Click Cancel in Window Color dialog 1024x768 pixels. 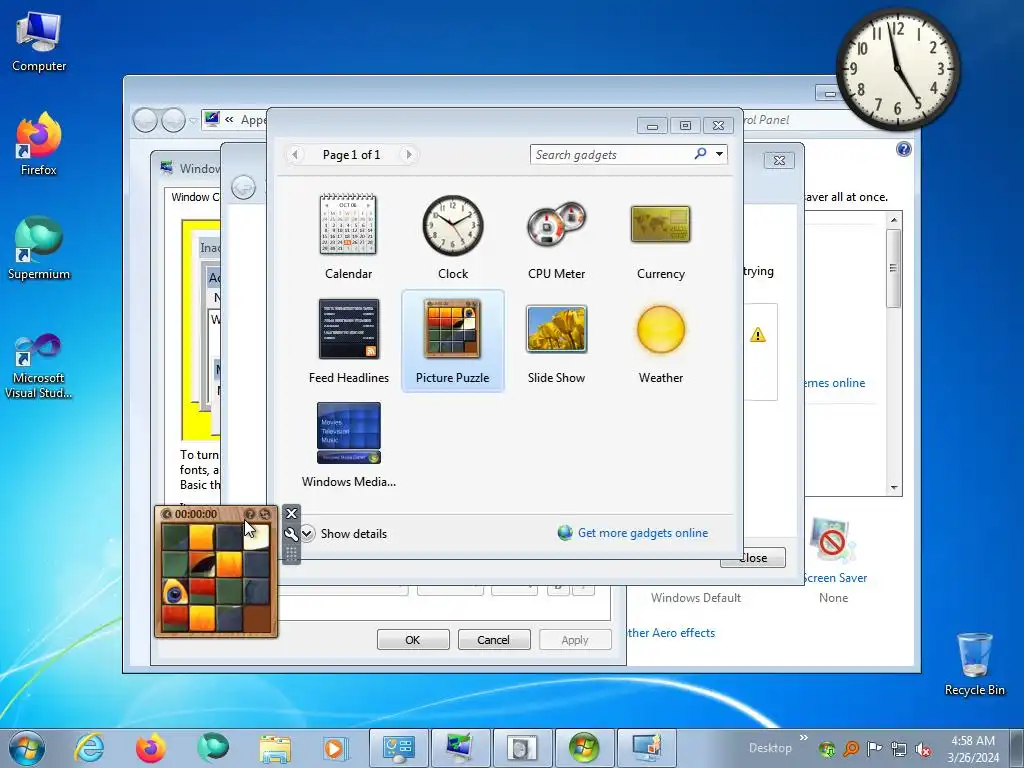(493, 640)
